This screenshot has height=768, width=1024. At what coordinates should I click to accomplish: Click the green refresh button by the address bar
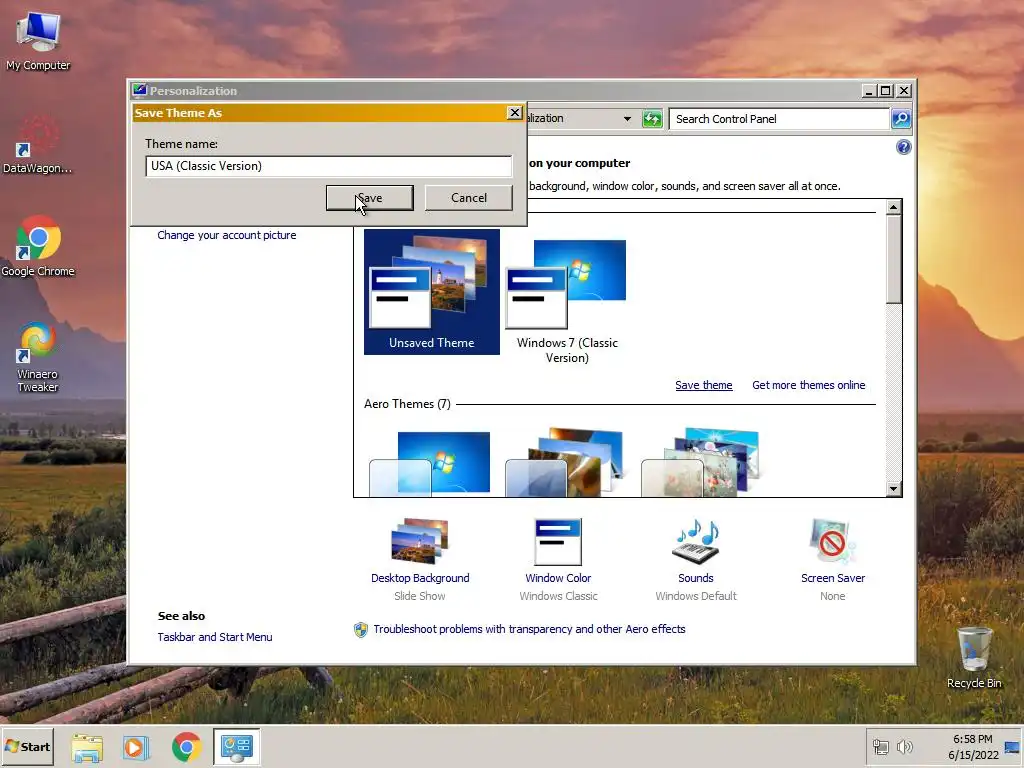coord(652,119)
